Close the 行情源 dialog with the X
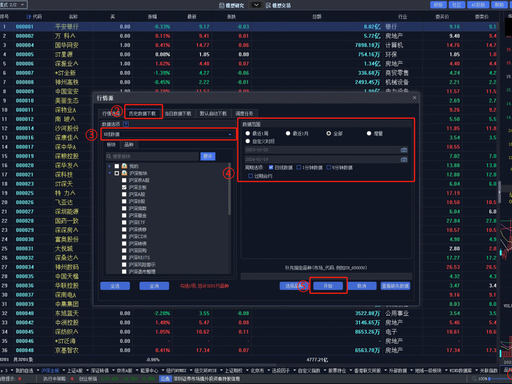Image resolution: width=512 pixels, height=384 pixels. pos(414,98)
